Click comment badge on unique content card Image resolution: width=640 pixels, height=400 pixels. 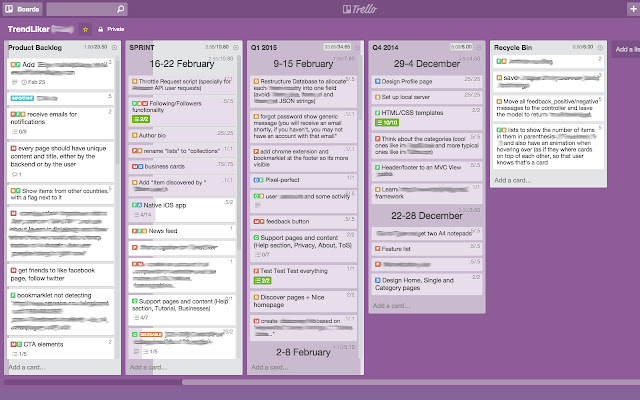click(17, 174)
